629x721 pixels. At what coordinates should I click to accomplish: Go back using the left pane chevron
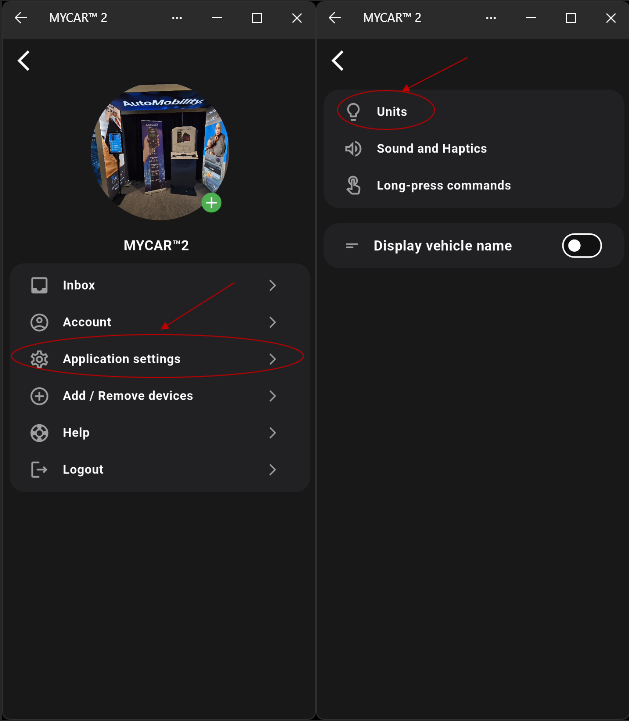coord(24,61)
